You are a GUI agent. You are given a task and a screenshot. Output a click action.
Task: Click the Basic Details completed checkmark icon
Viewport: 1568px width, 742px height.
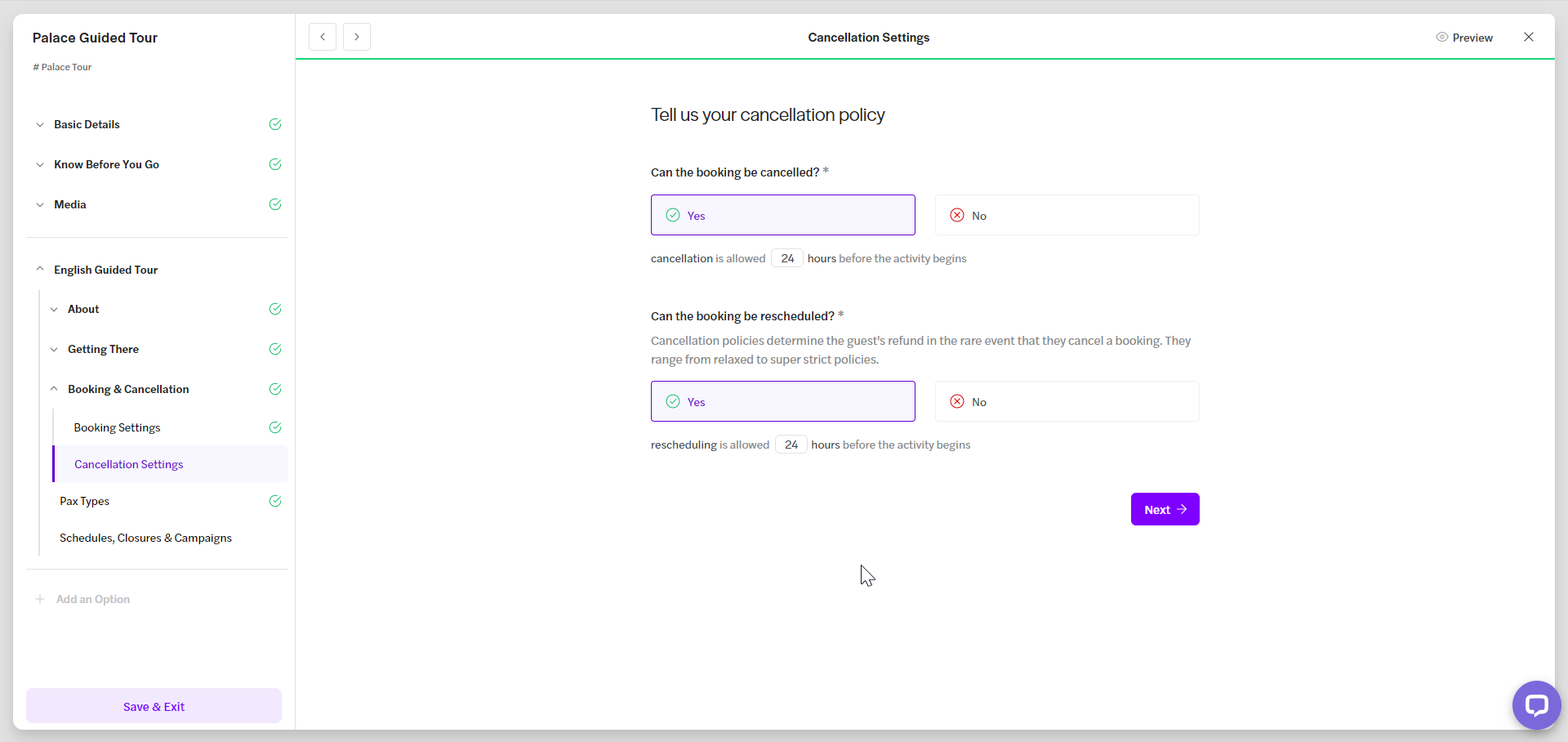click(x=275, y=124)
